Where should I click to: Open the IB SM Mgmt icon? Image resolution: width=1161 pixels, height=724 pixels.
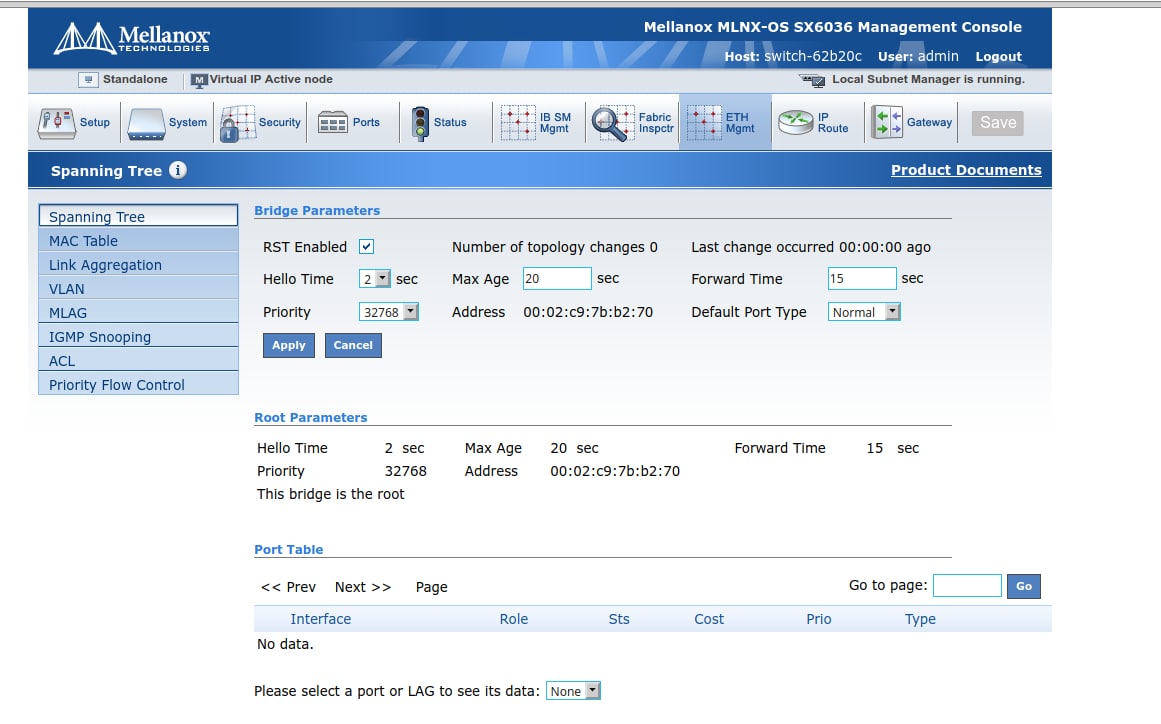pyautogui.click(x=518, y=123)
